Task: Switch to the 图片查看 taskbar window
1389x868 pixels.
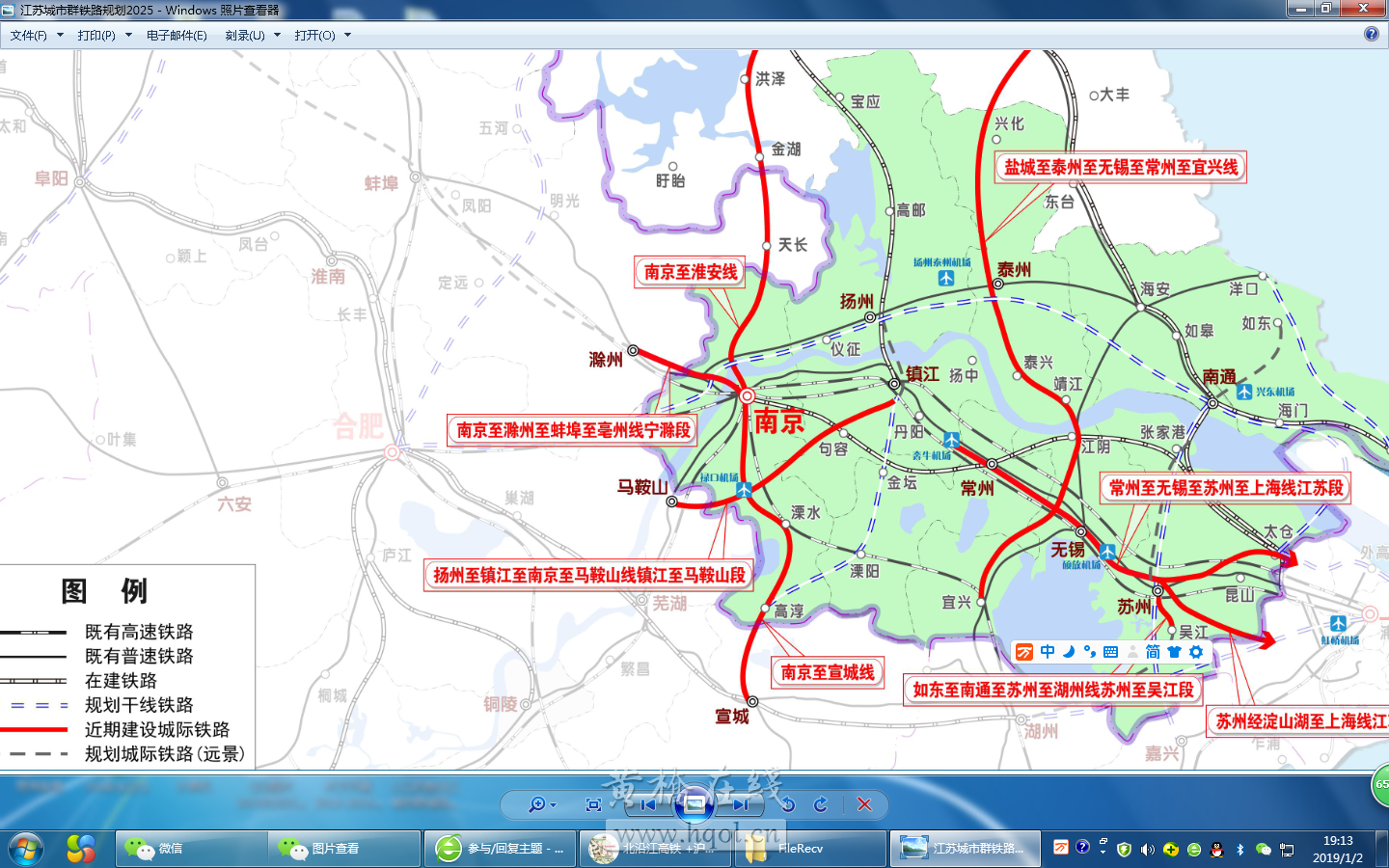Action: click(x=344, y=849)
